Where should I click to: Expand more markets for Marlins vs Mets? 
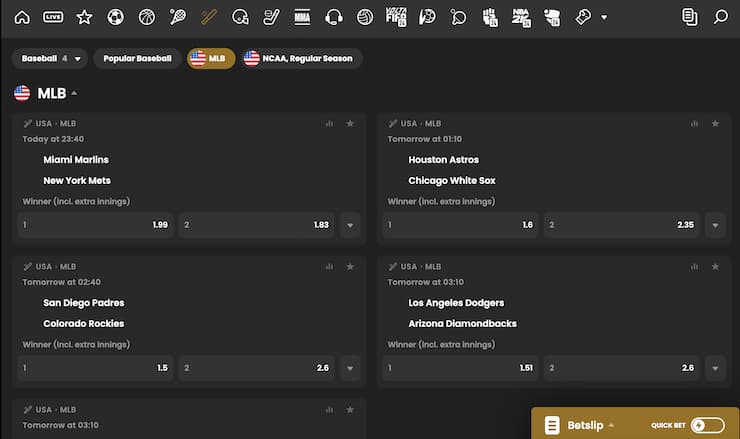[350, 225]
